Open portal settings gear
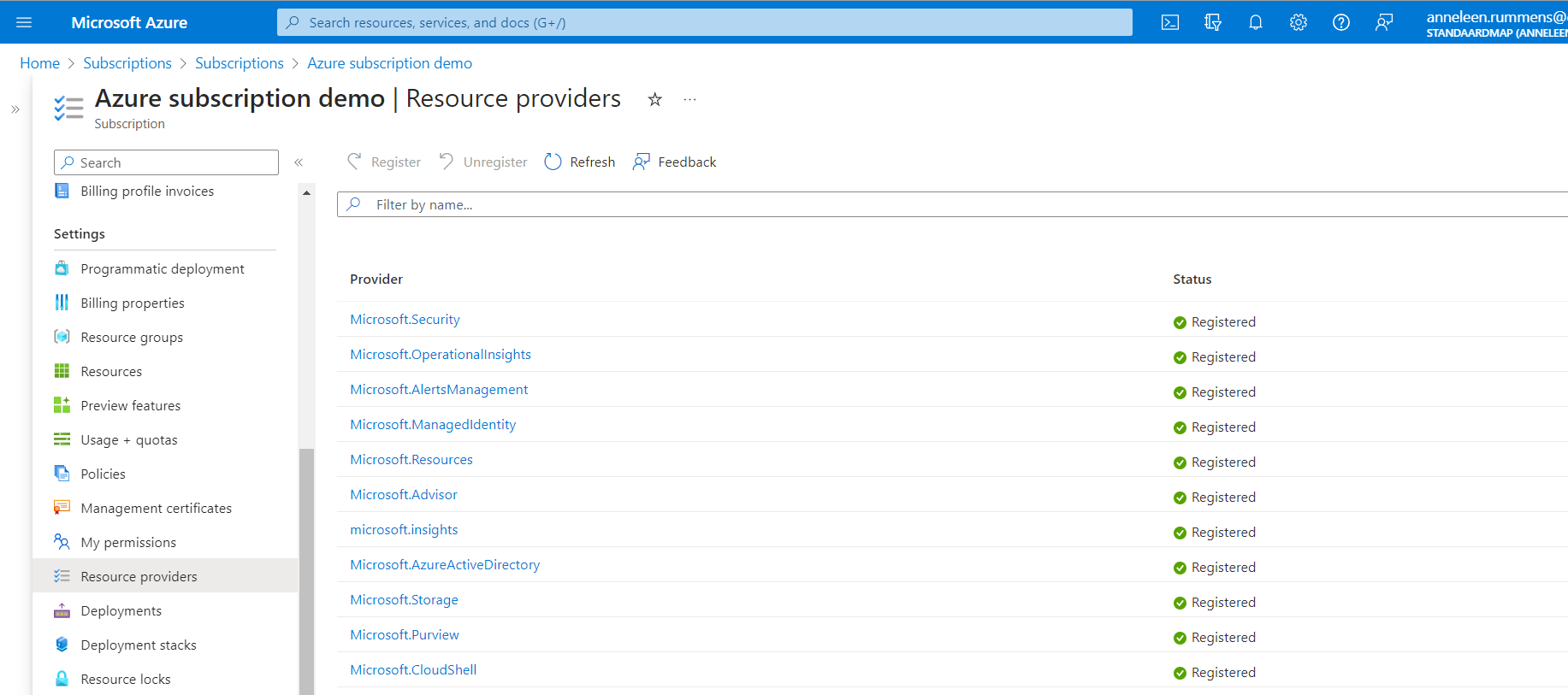This screenshot has width=1568, height=695. coord(1299,22)
